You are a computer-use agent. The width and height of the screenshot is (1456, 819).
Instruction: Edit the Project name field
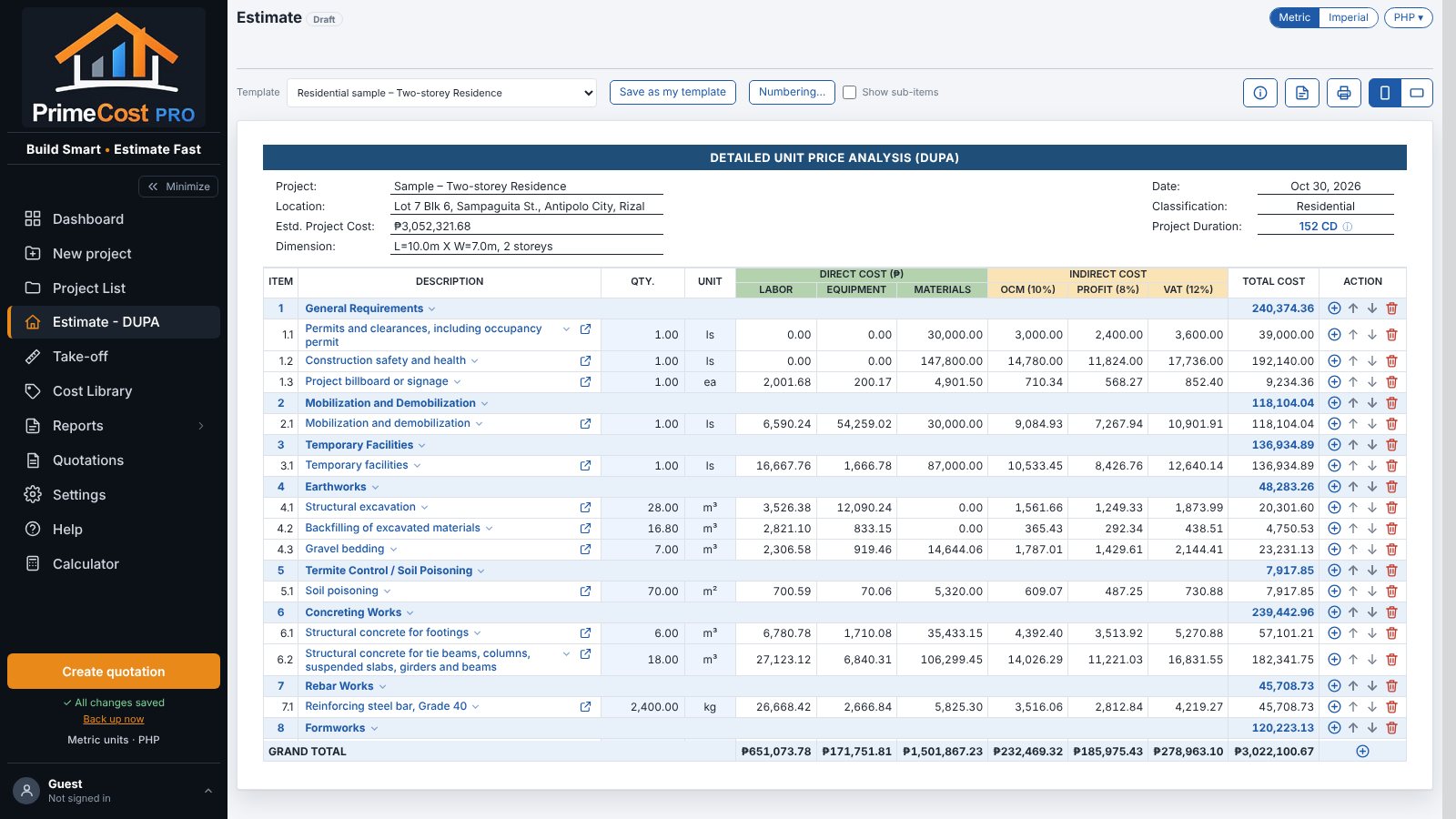coord(527,187)
